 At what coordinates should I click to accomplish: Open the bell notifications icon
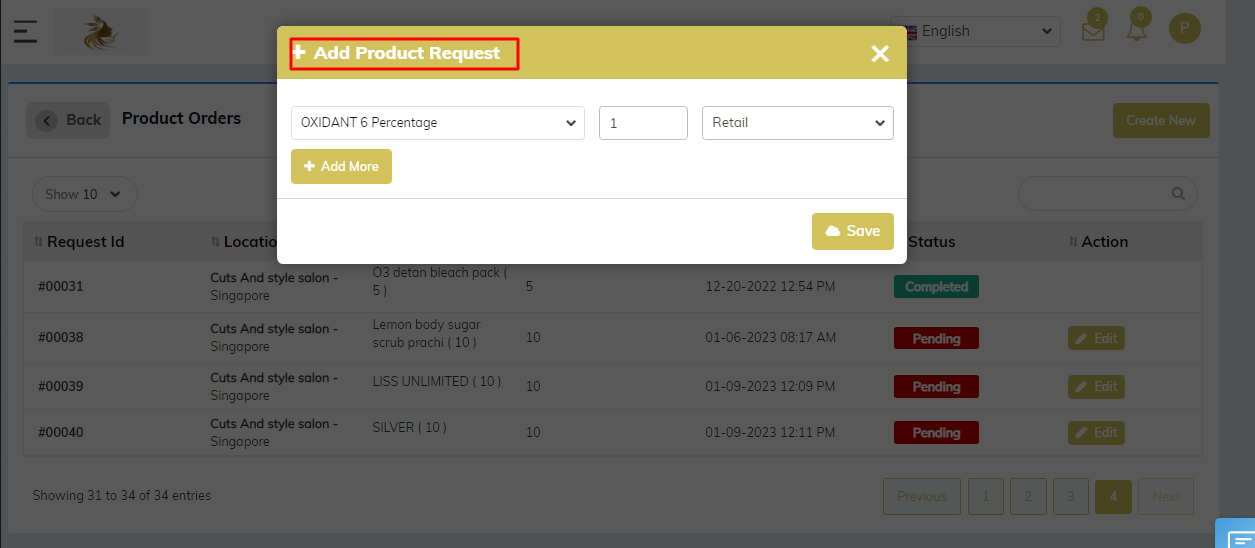(1137, 28)
